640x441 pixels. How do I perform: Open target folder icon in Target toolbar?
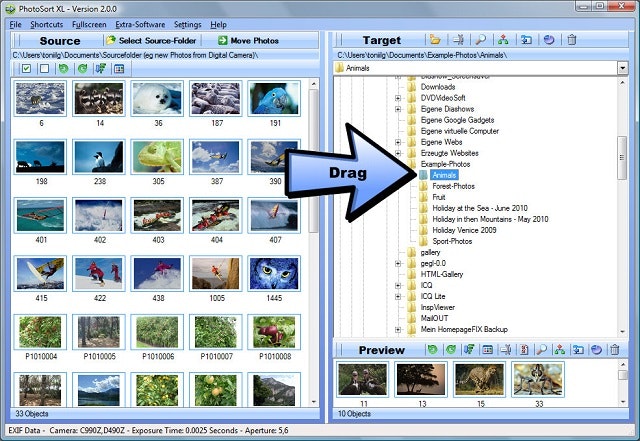pyautogui.click(x=435, y=40)
